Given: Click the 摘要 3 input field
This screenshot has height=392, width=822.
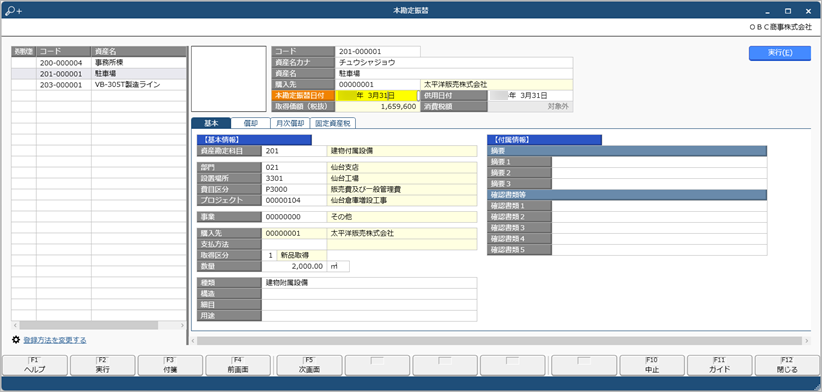Looking at the screenshot, I should pyautogui.click(x=659, y=184).
